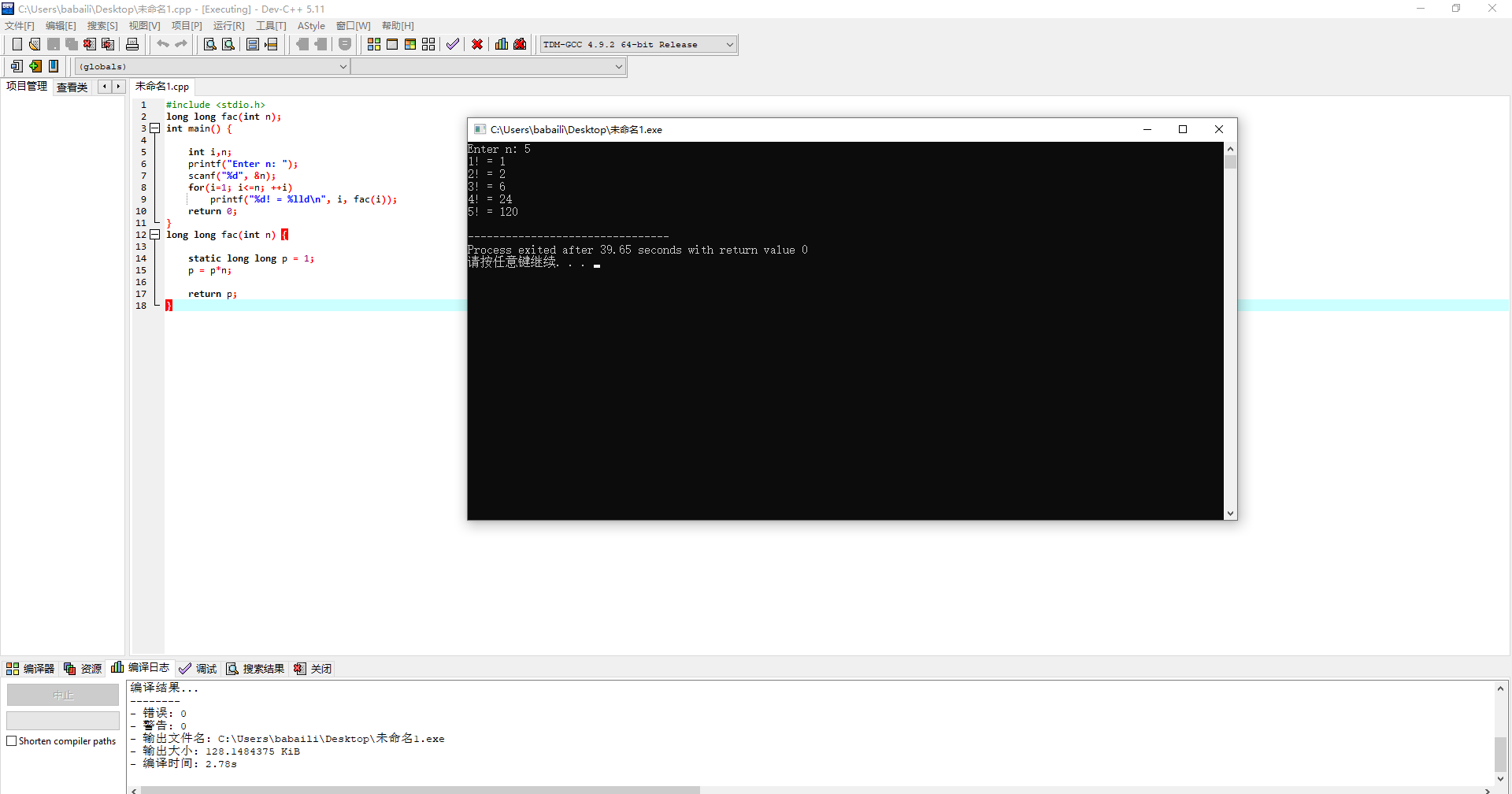Switch to the 资源 bottom tab
Viewport: 1512px width, 794px height.
83,669
